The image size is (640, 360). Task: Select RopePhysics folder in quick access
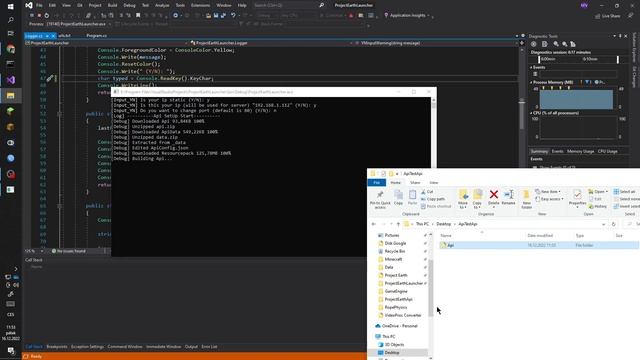396,307
